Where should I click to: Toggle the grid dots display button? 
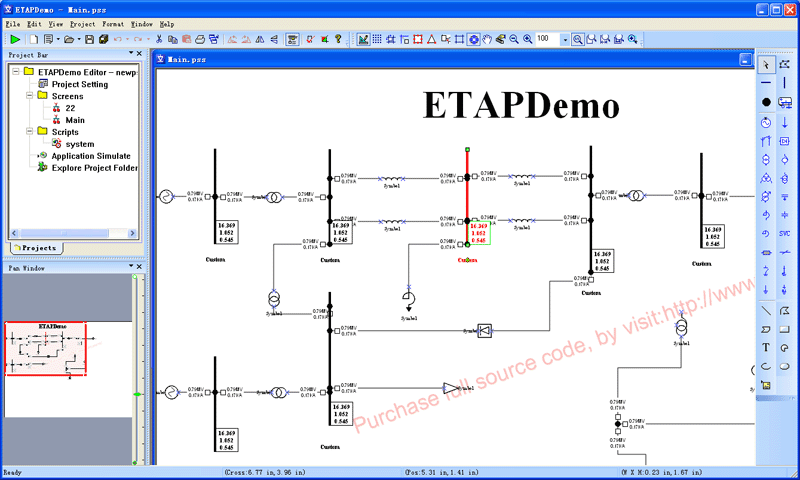click(376, 39)
